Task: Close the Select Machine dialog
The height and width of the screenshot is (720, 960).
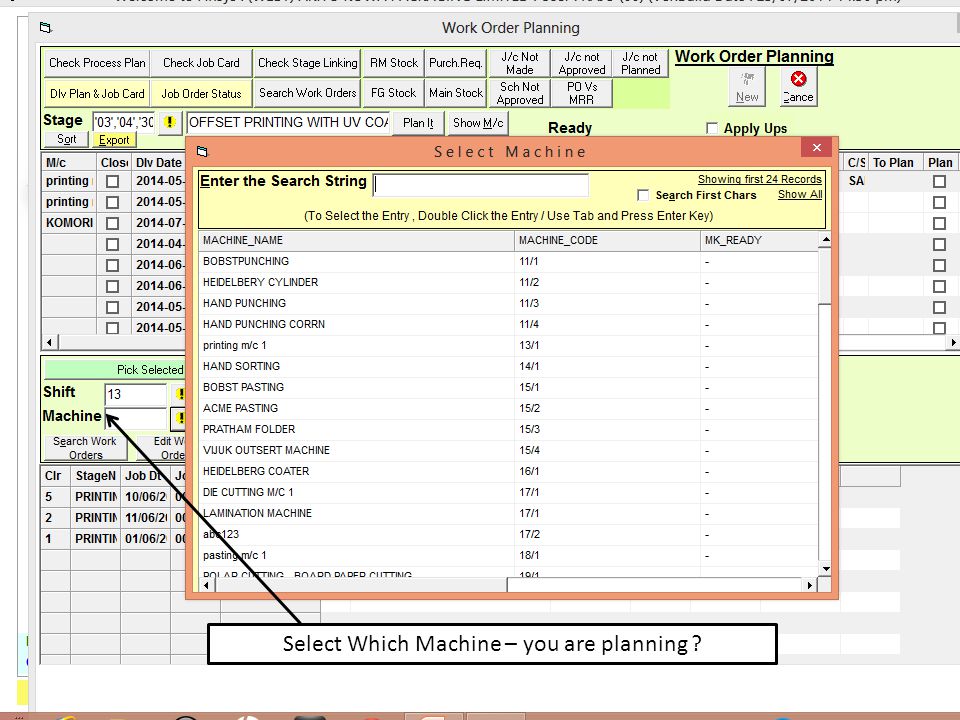Action: 817,148
